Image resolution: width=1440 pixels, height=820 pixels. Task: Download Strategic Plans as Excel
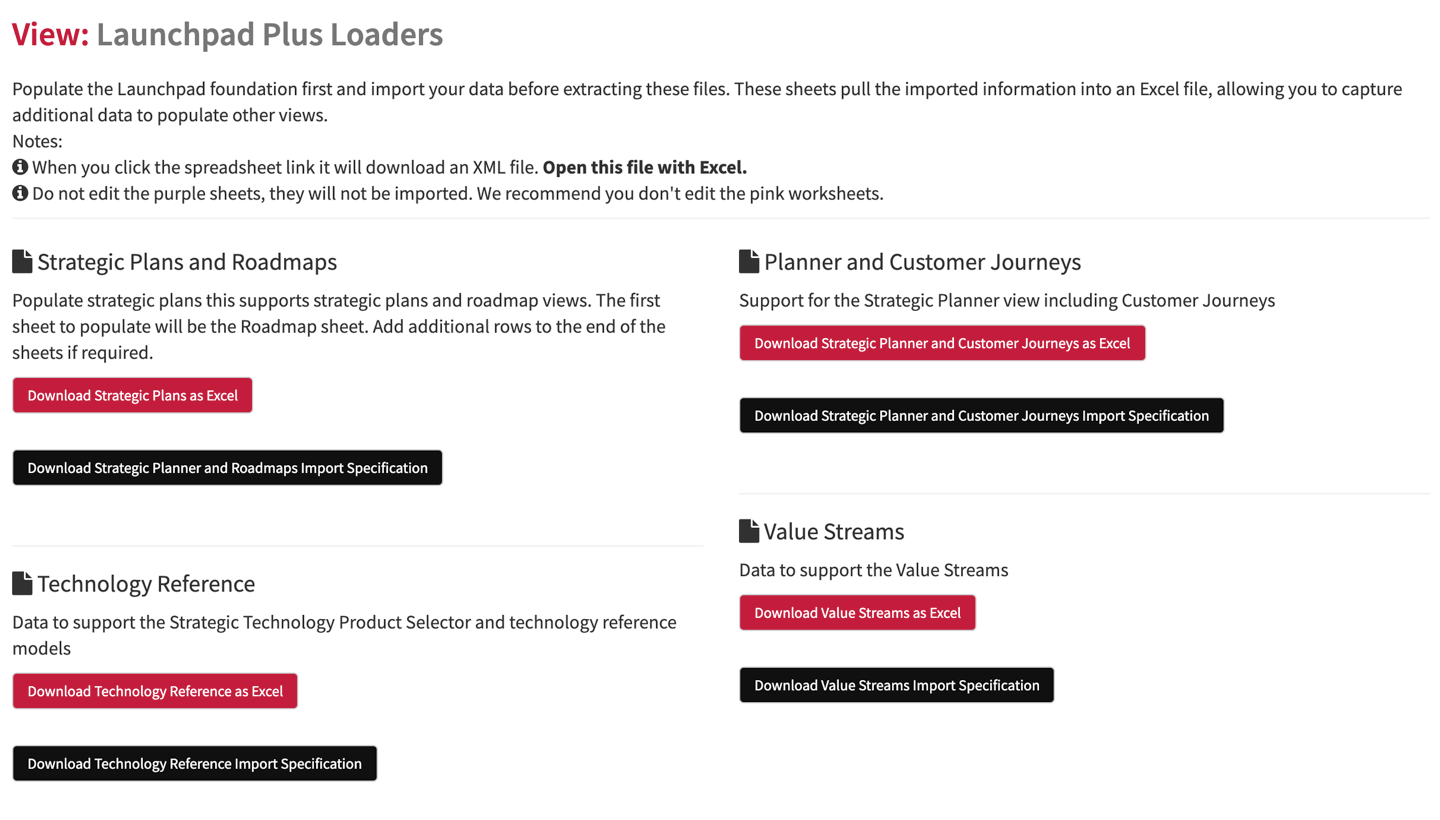(x=132, y=395)
